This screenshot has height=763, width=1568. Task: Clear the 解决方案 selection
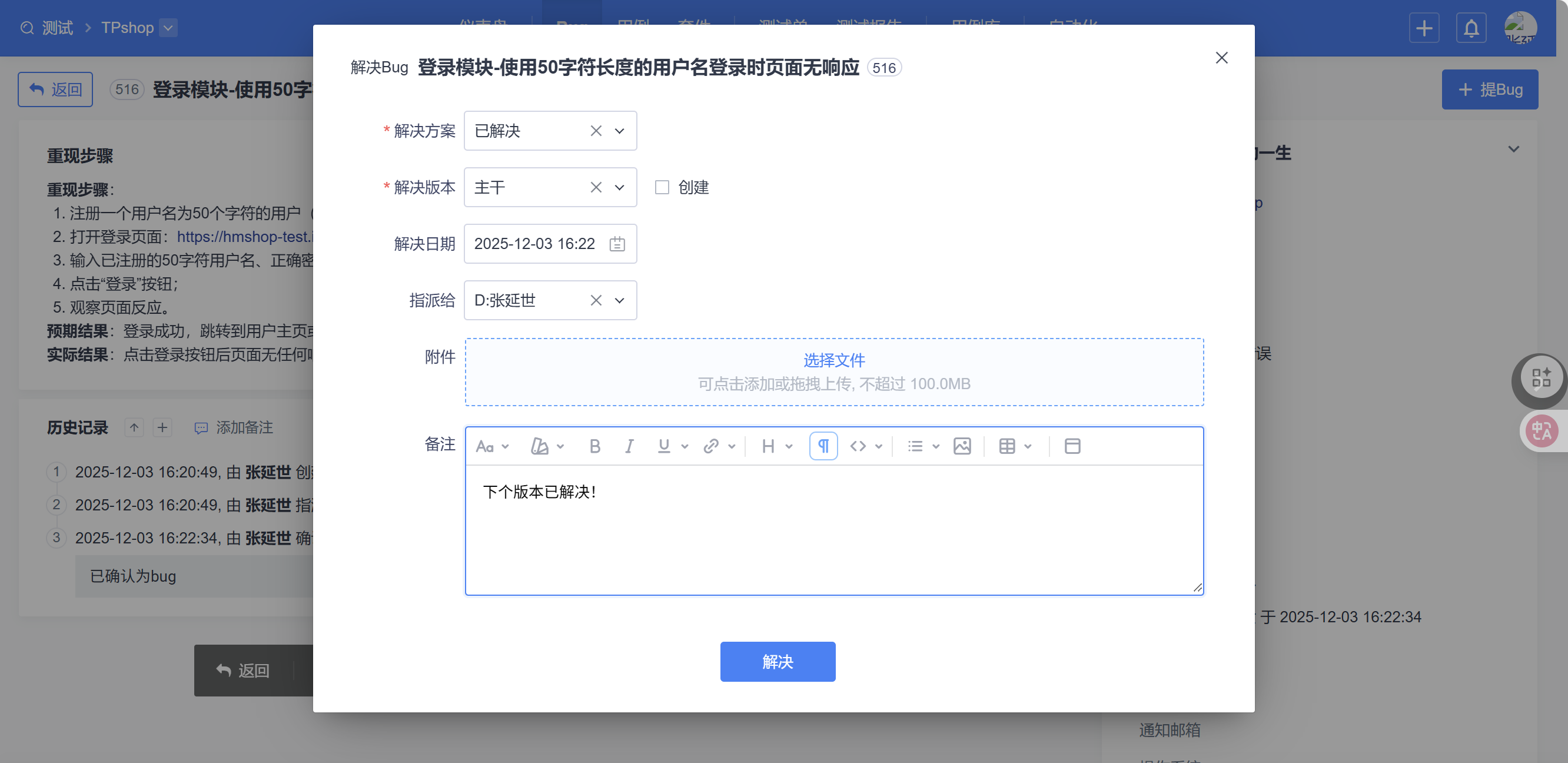pyautogui.click(x=596, y=131)
